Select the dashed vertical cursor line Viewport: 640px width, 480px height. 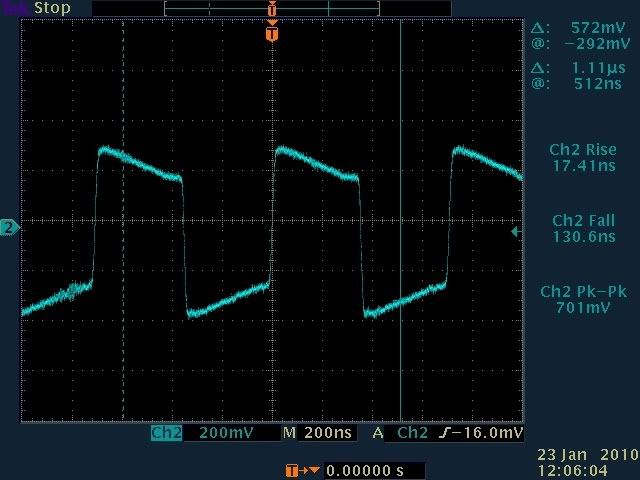pyautogui.click(x=122, y=220)
